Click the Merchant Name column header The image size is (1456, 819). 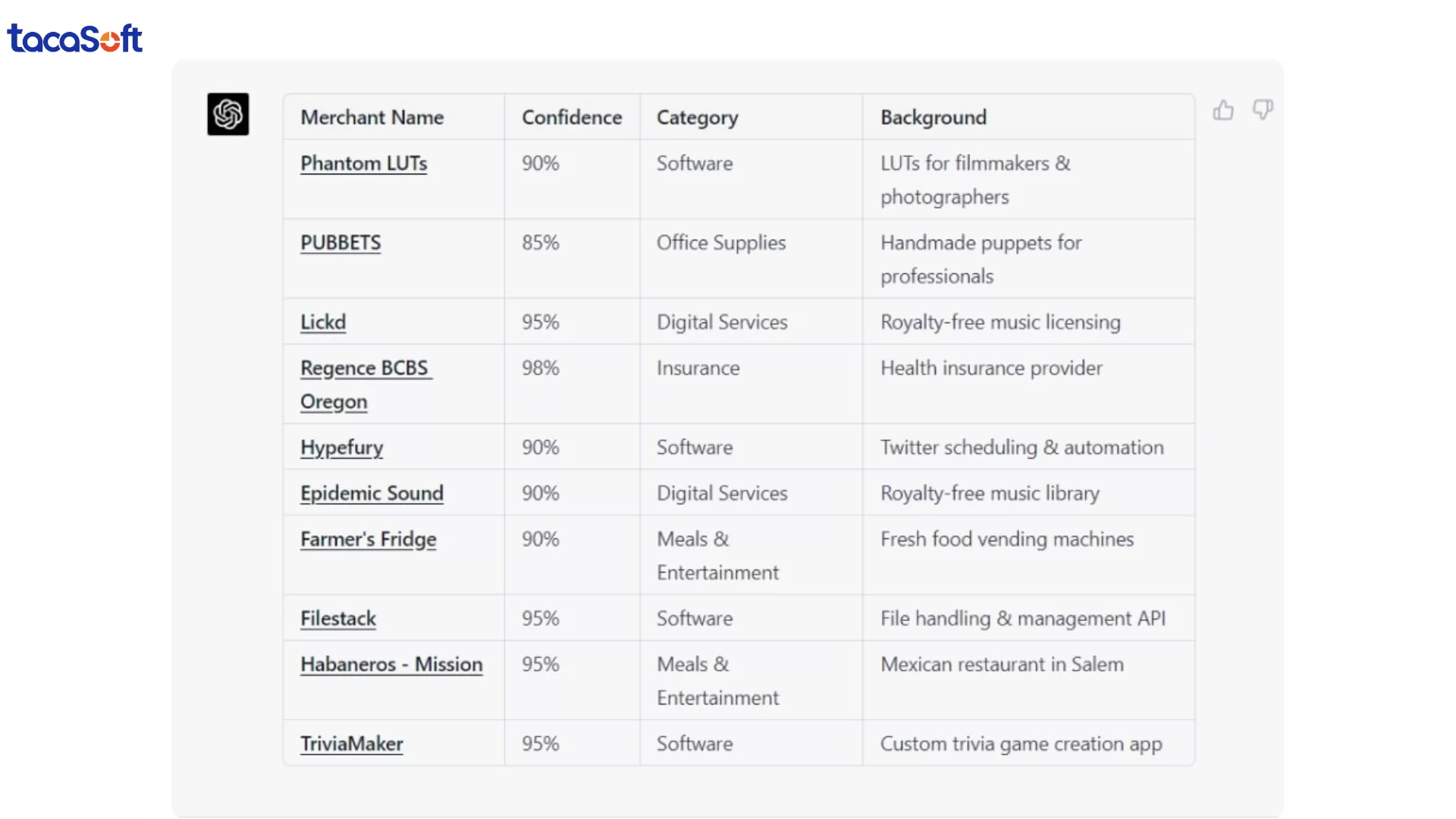372,118
